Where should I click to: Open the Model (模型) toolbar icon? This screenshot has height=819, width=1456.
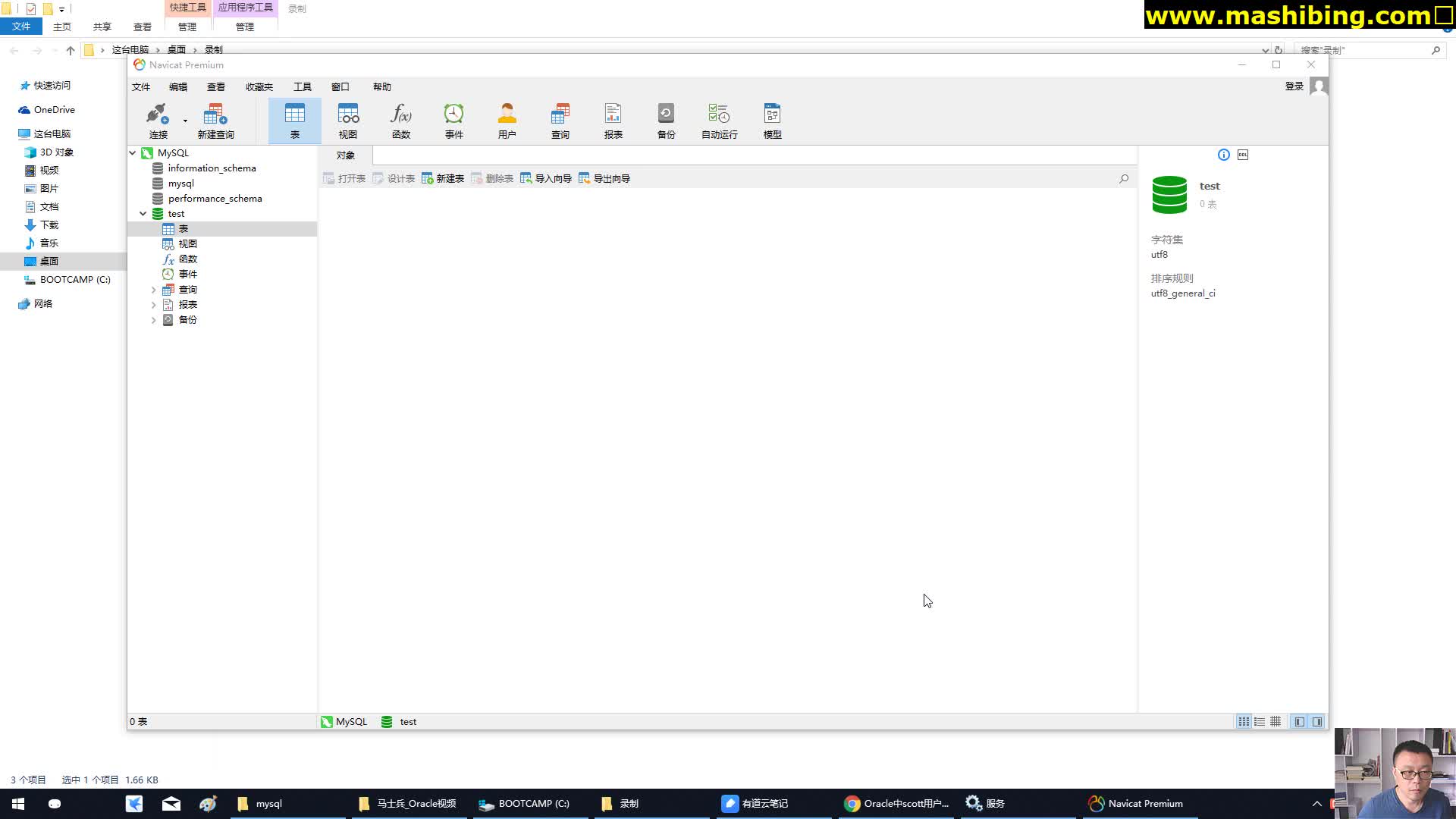coord(773,121)
